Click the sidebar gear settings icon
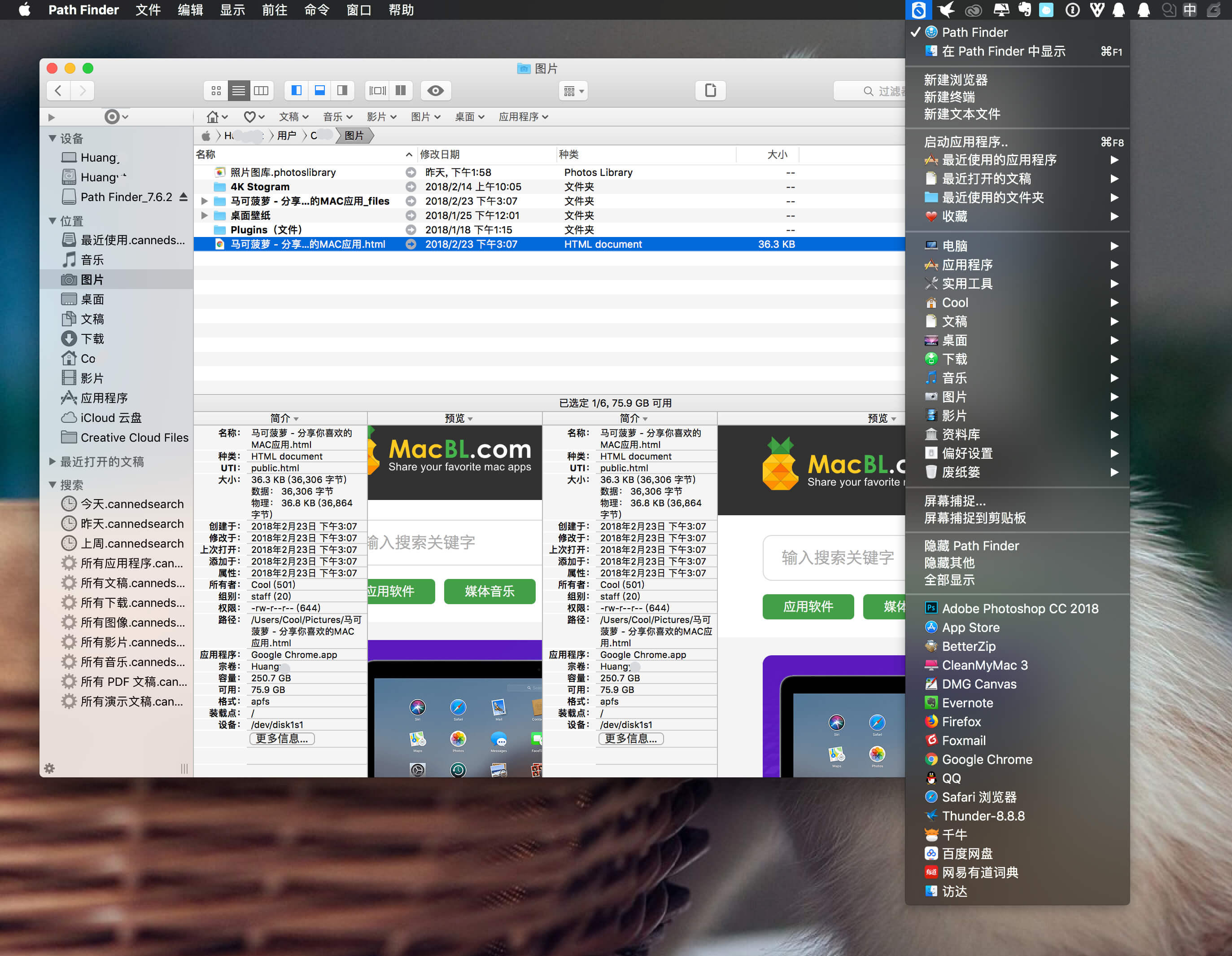Viewport: 1232px width, 956px height. pos(50,768)
